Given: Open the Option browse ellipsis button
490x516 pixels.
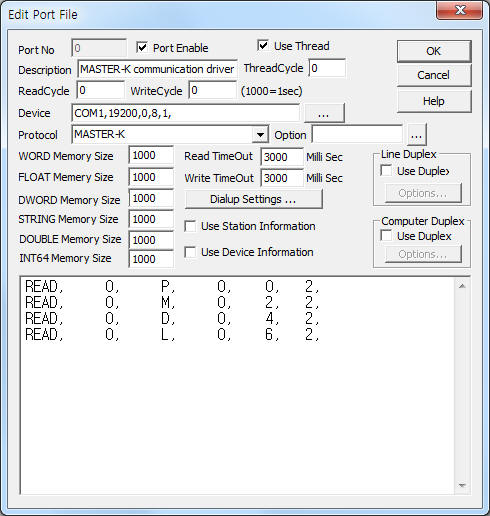Looking at the screenshot, I should point(416,135).
